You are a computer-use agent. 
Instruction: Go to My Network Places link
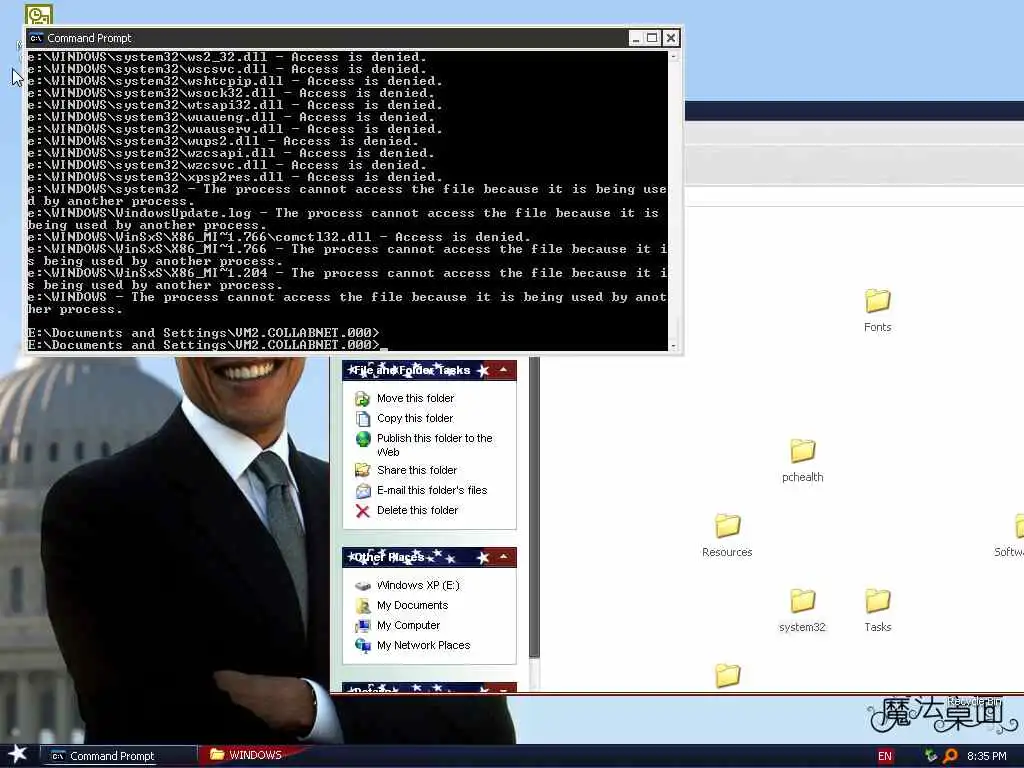coord(423,645)
